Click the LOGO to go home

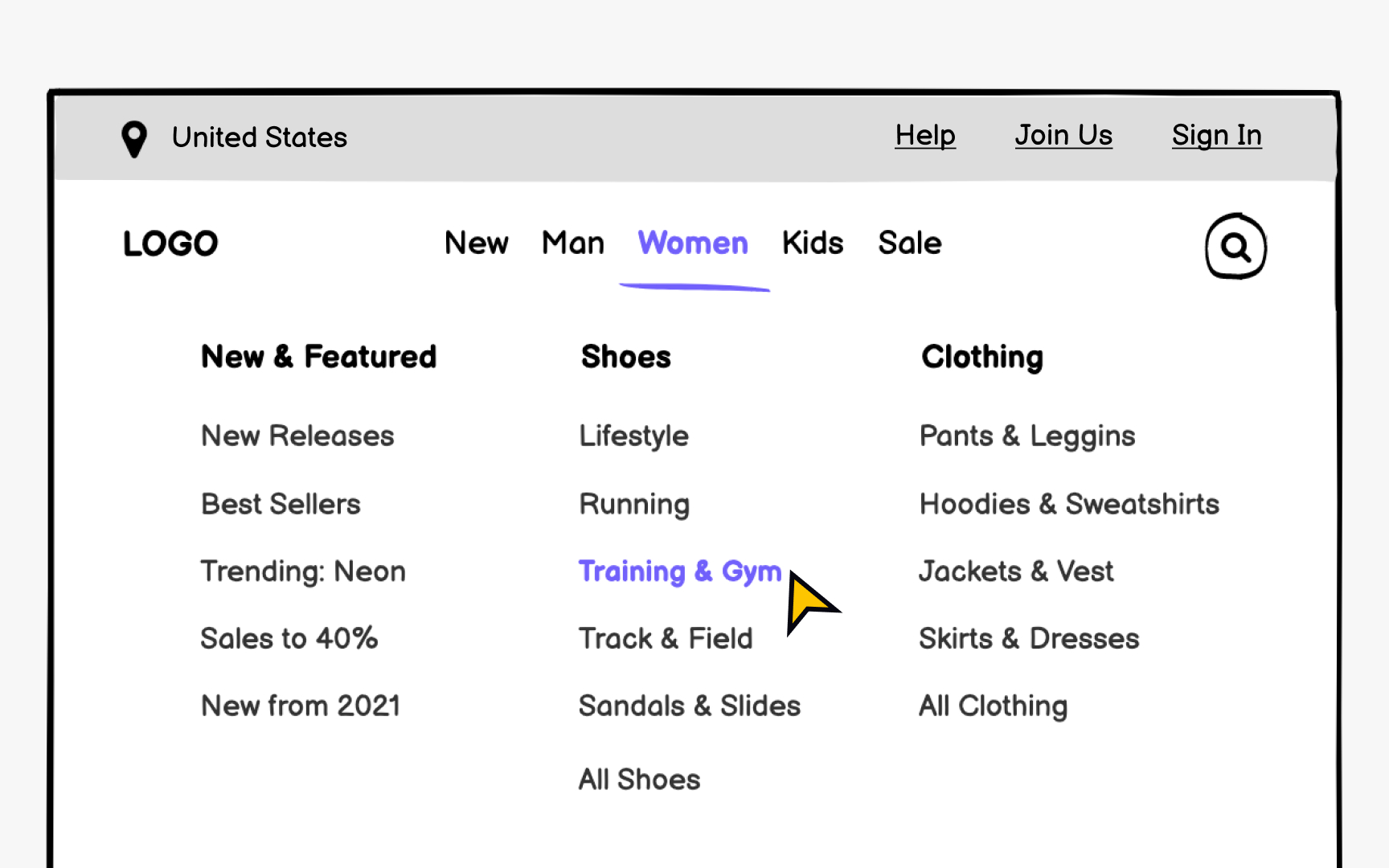coord(170,243)
